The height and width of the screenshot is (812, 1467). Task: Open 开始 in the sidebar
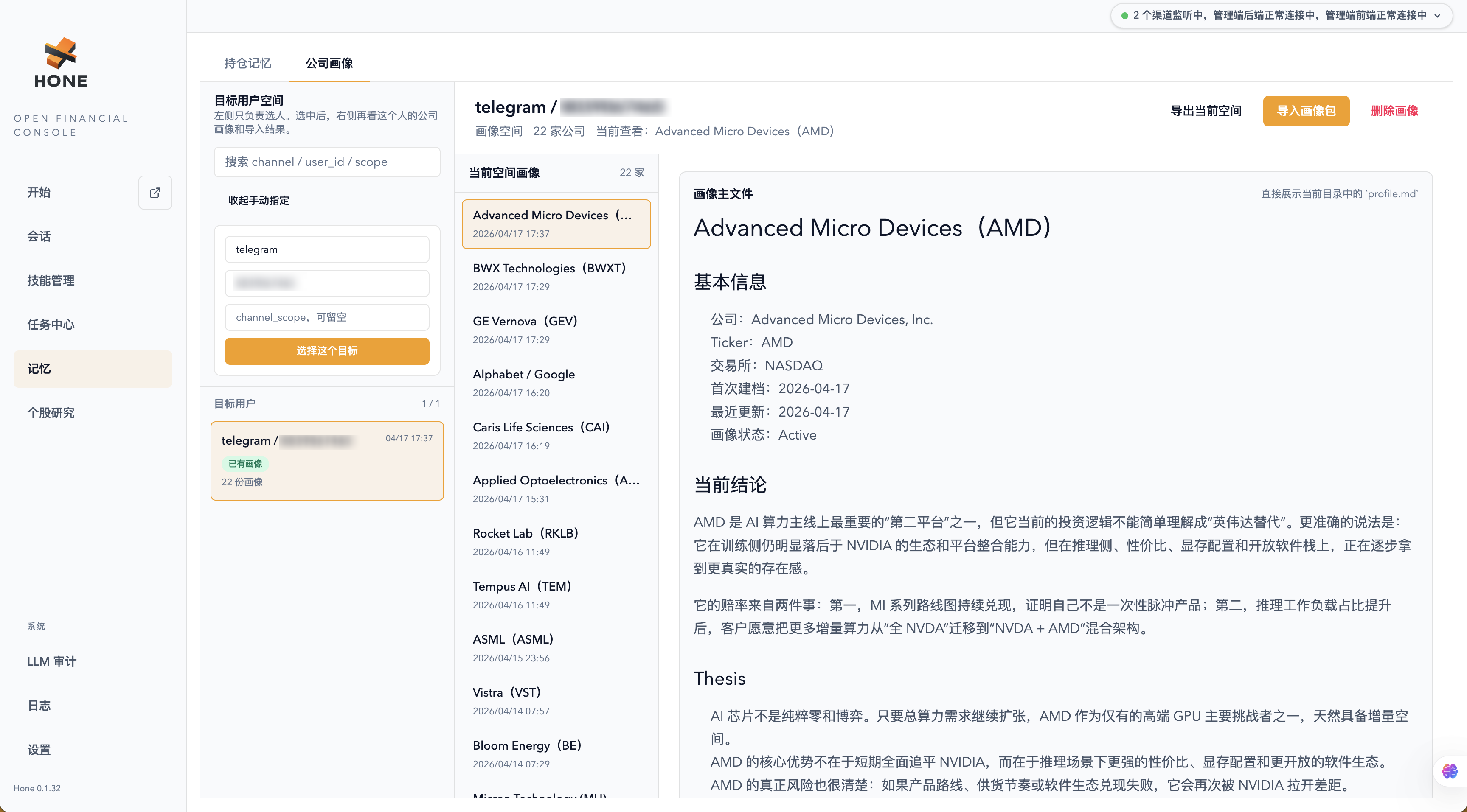[x=39, y=192]
